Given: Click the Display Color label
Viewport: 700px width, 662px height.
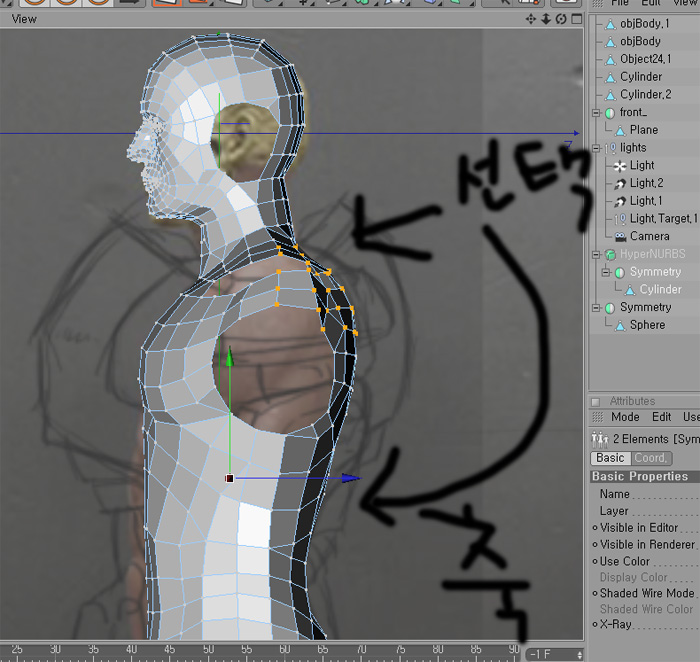Looking at the screenshot, I should coord(633,577).
